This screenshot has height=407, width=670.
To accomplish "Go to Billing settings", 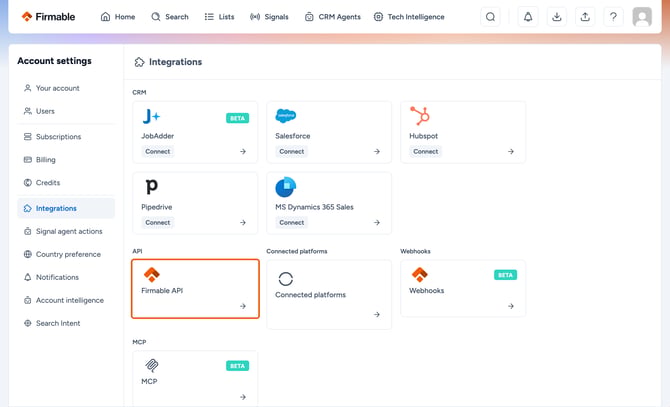I will pyautogui.click(x=66, y=160).
